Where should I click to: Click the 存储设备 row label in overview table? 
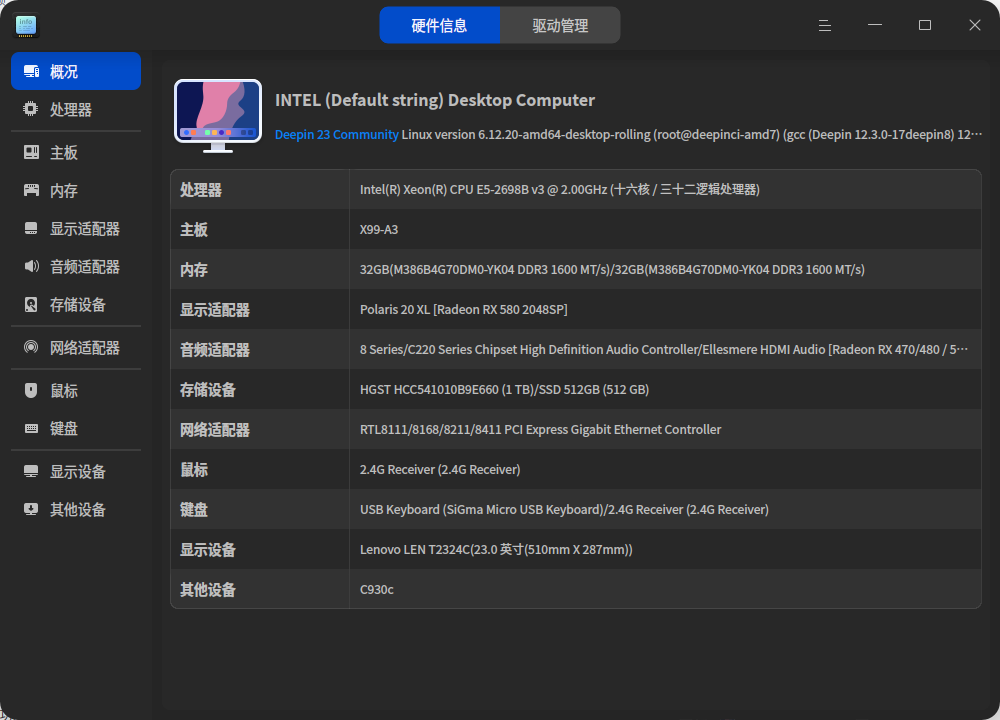coord(208,390)
